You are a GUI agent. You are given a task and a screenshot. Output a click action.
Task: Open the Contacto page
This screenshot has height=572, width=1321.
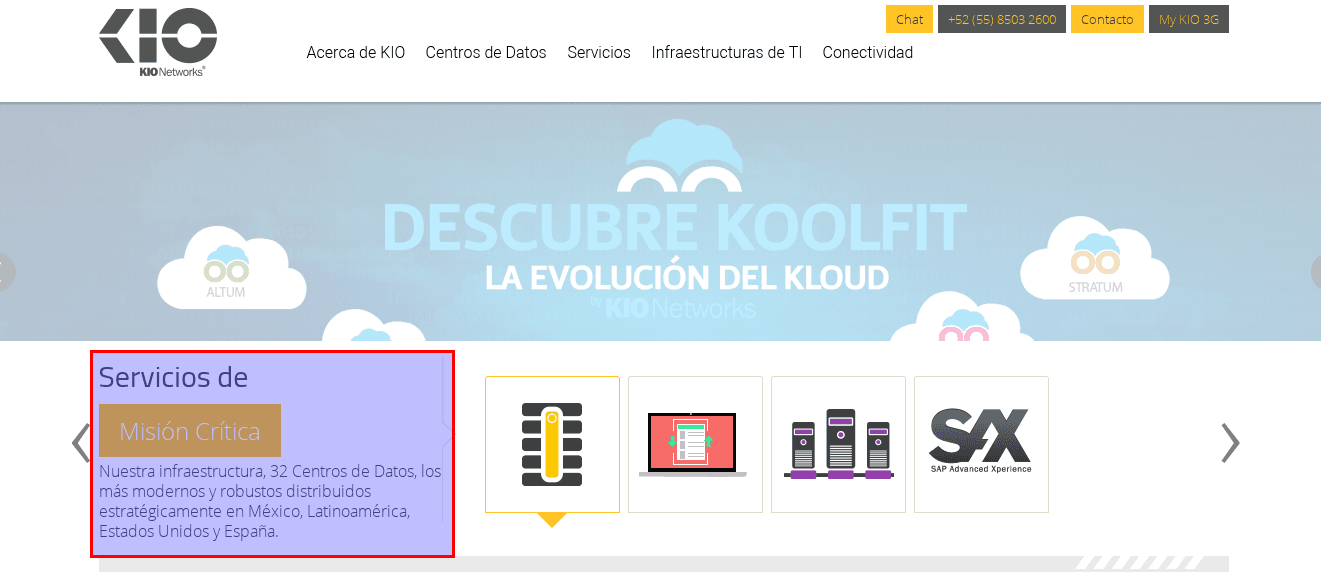coord(1107,19)
